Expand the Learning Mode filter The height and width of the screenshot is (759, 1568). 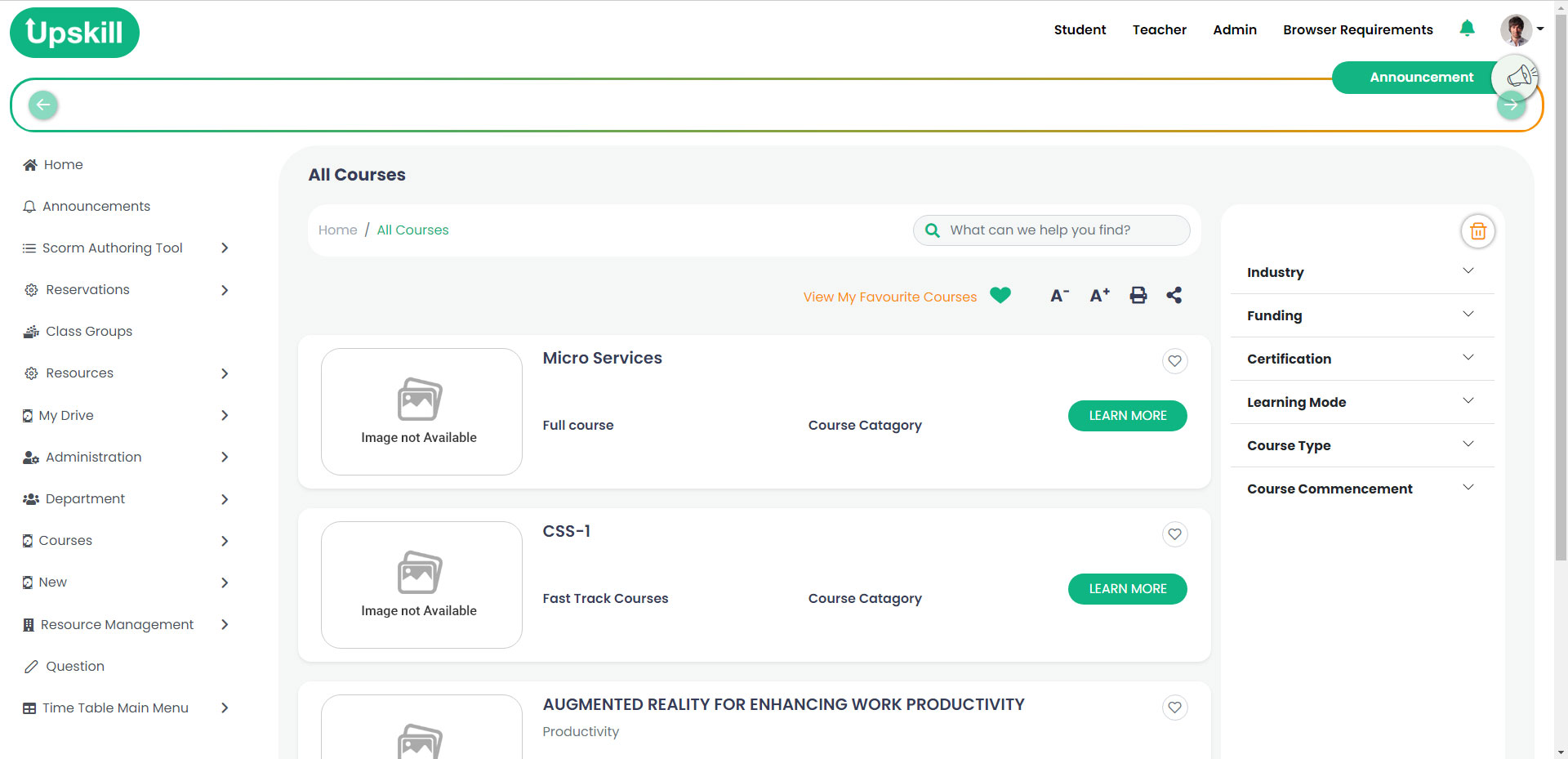click(1362, 402)
